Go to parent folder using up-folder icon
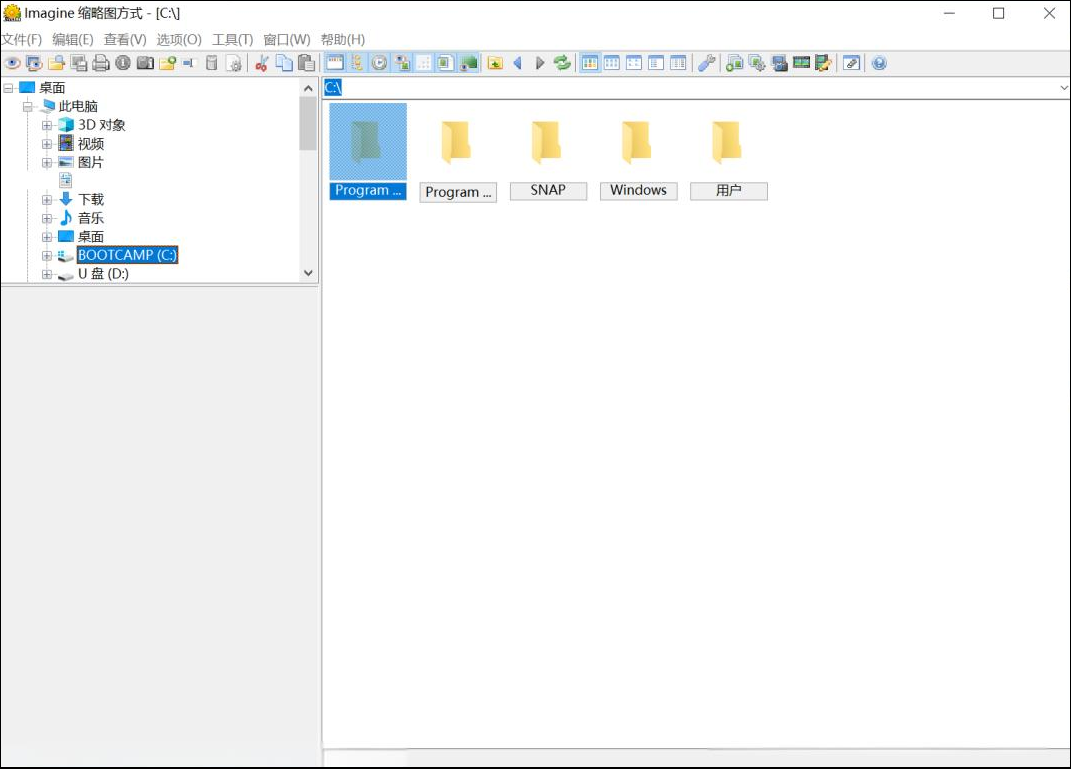1071x769 pixels. click(x=495, y=64)
